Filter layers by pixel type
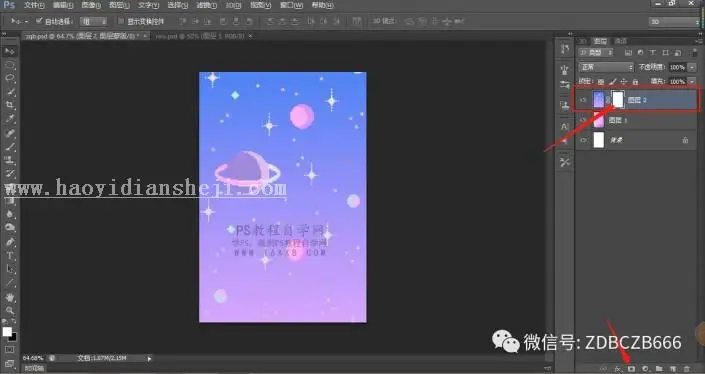This screenshot has height=374, width=705. pyautogui.click(x=628, y=53)
